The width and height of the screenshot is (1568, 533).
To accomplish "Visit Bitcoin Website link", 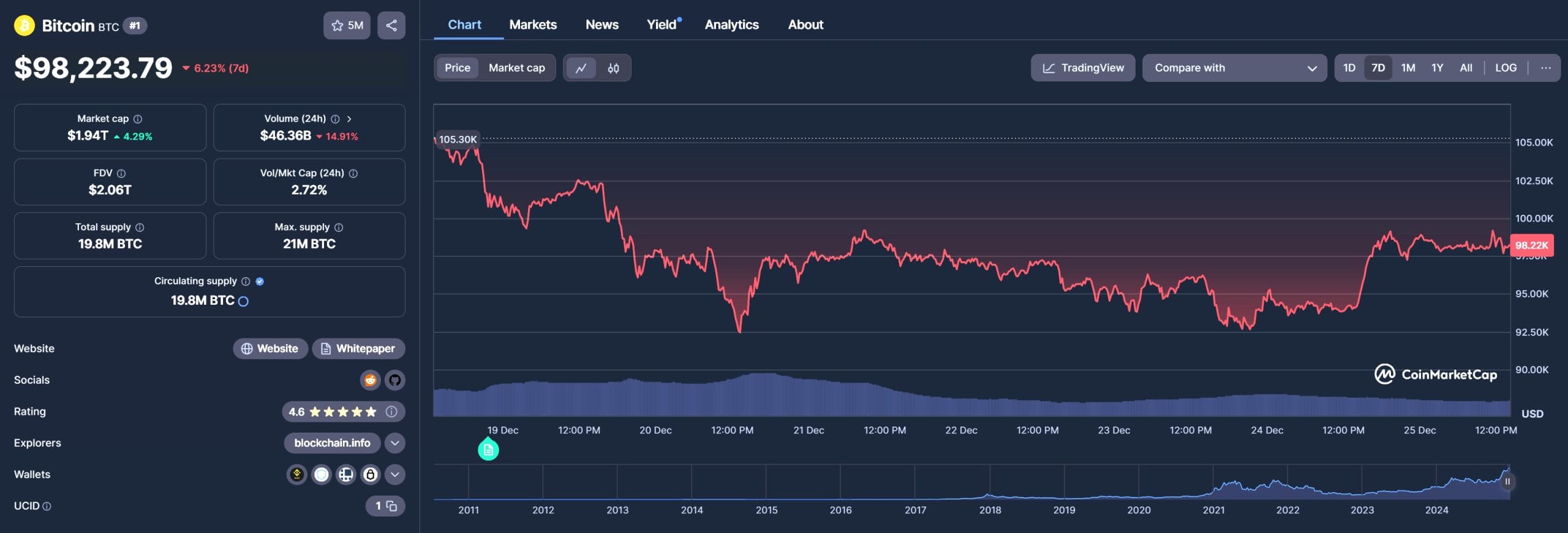I will [x=270, y=349].
